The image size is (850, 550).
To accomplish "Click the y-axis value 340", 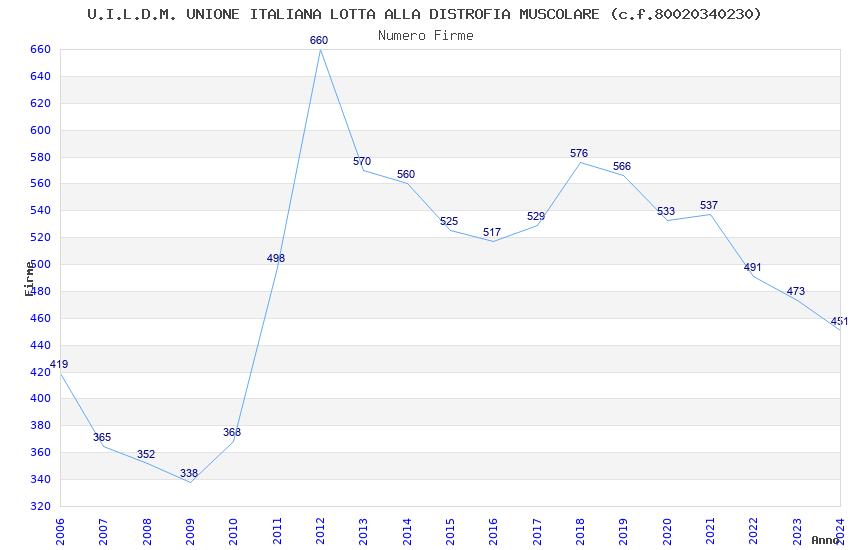I will (41, 479).
